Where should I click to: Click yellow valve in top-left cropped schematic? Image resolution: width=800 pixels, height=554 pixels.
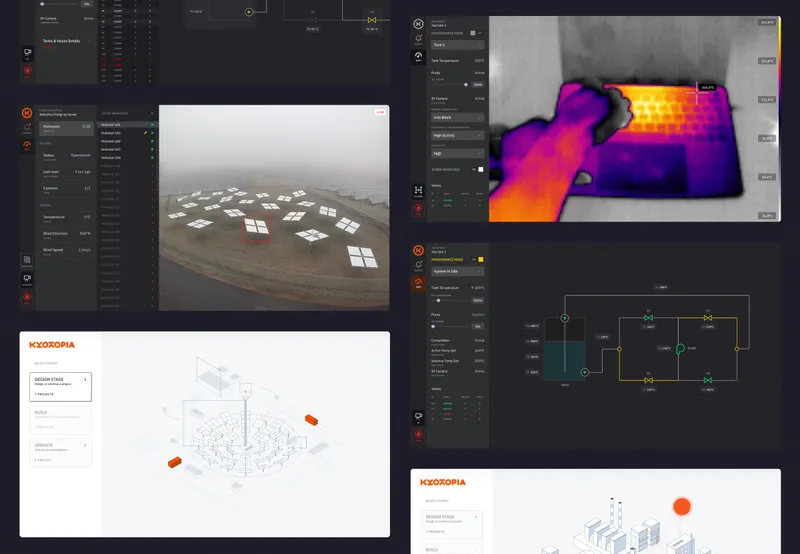coord(372,20)
